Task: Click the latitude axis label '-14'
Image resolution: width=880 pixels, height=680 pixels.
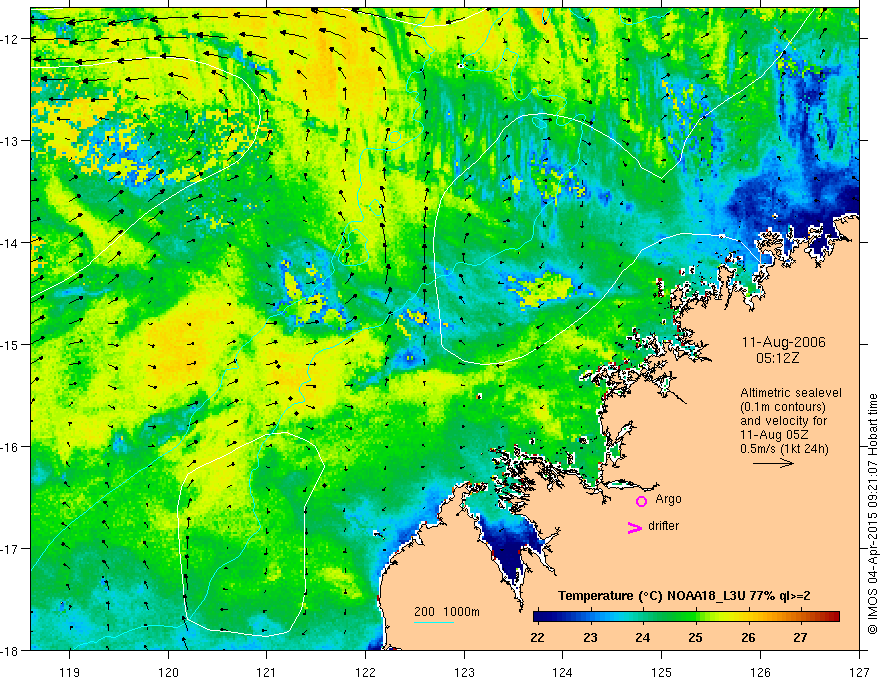Action: click(x=10, y=243)
